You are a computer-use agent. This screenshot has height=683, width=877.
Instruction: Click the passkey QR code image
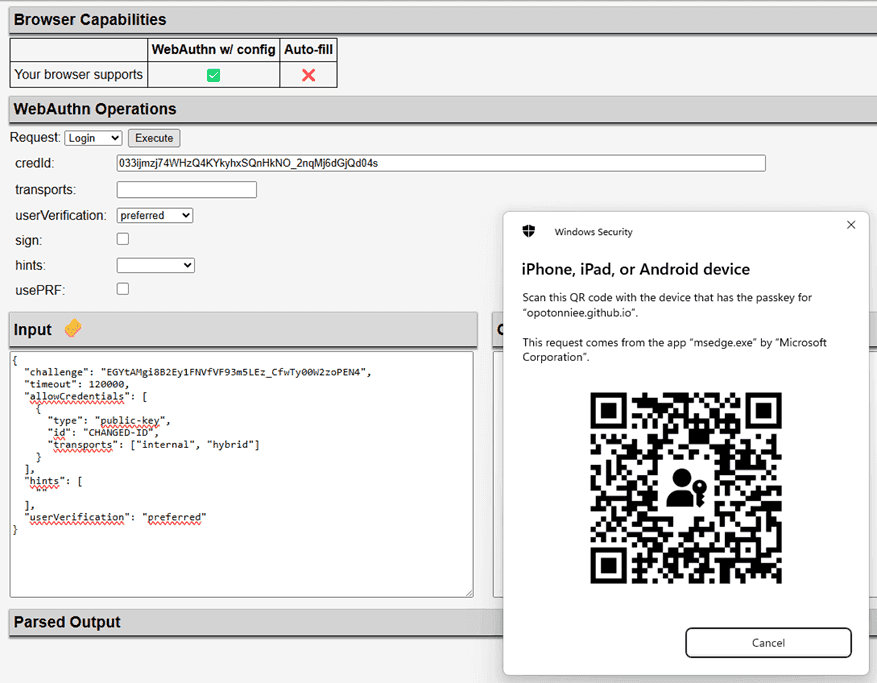(686, 488)
